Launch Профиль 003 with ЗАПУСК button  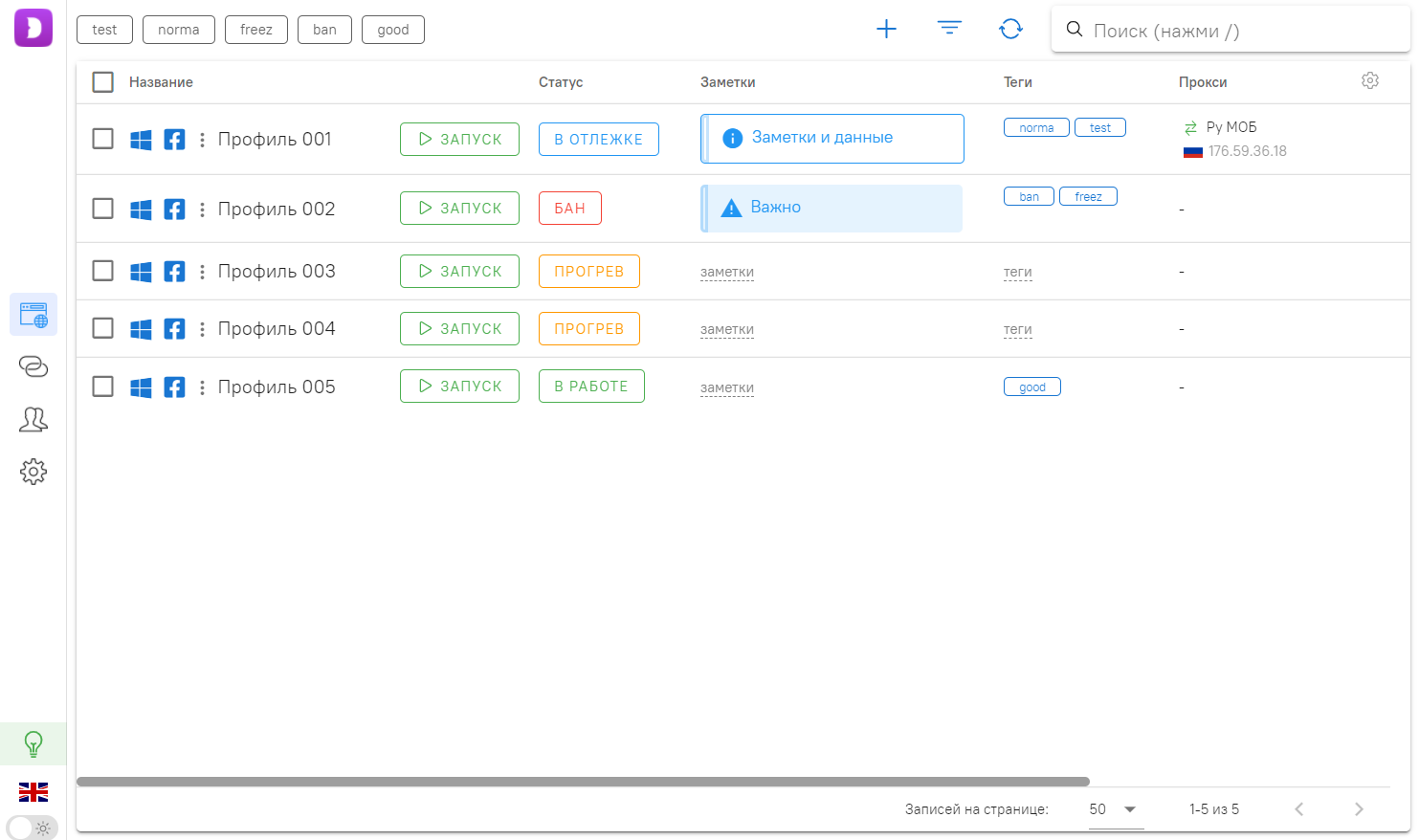coord(459,271)
